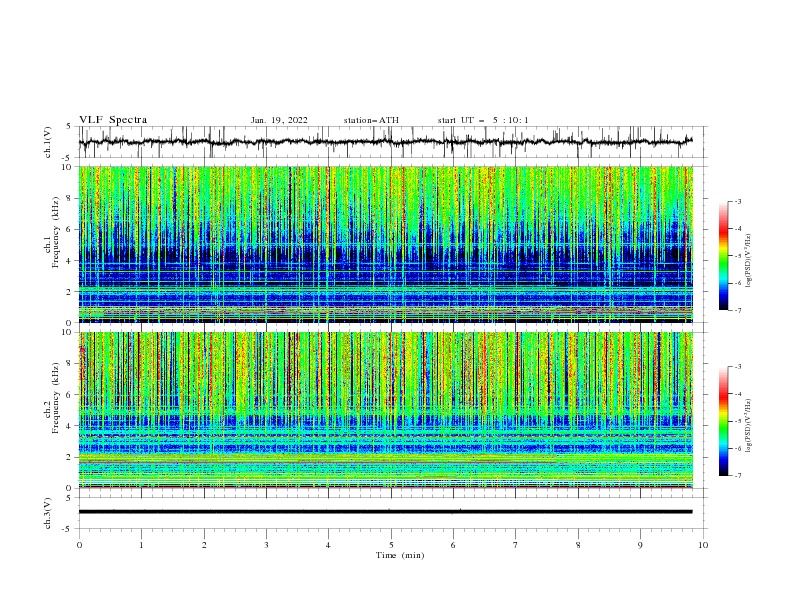Image resolution: width=792 pixels, height=612 pixels.
Task: Click time axis tick label "1"
Action: tap(141, 545)
